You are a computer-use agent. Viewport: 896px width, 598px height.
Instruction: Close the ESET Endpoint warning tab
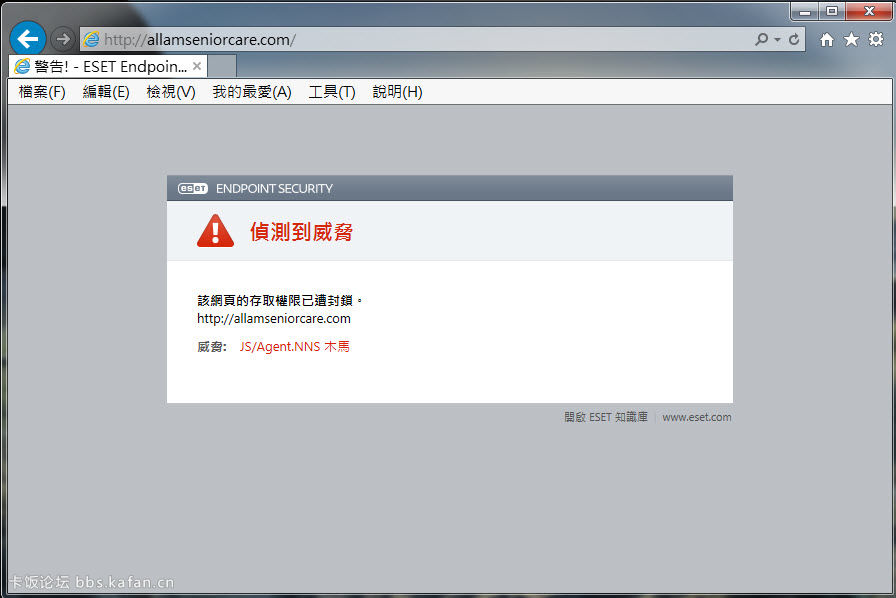tap(197, 66)
